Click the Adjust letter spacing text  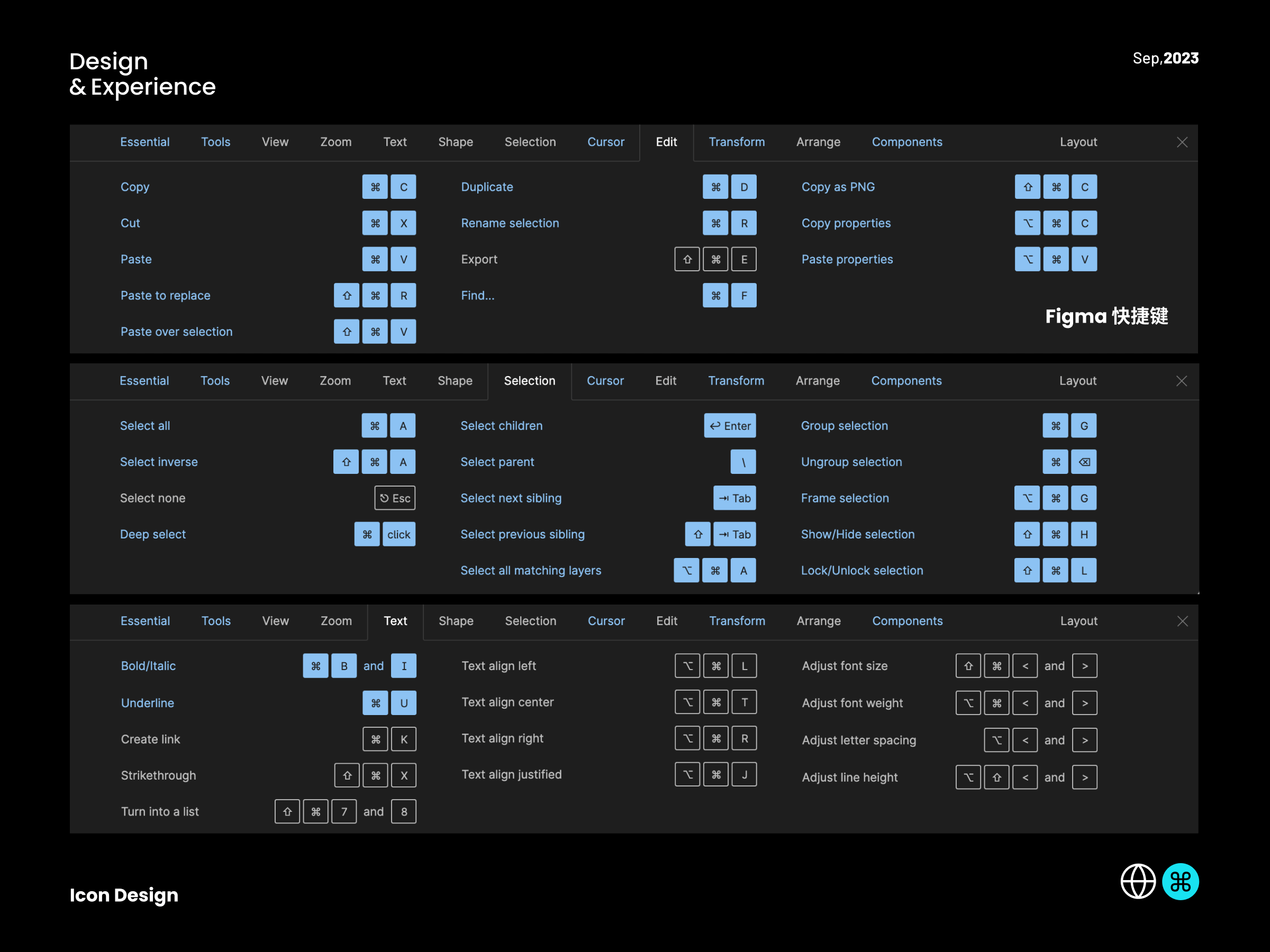click(x=859, y=740)
